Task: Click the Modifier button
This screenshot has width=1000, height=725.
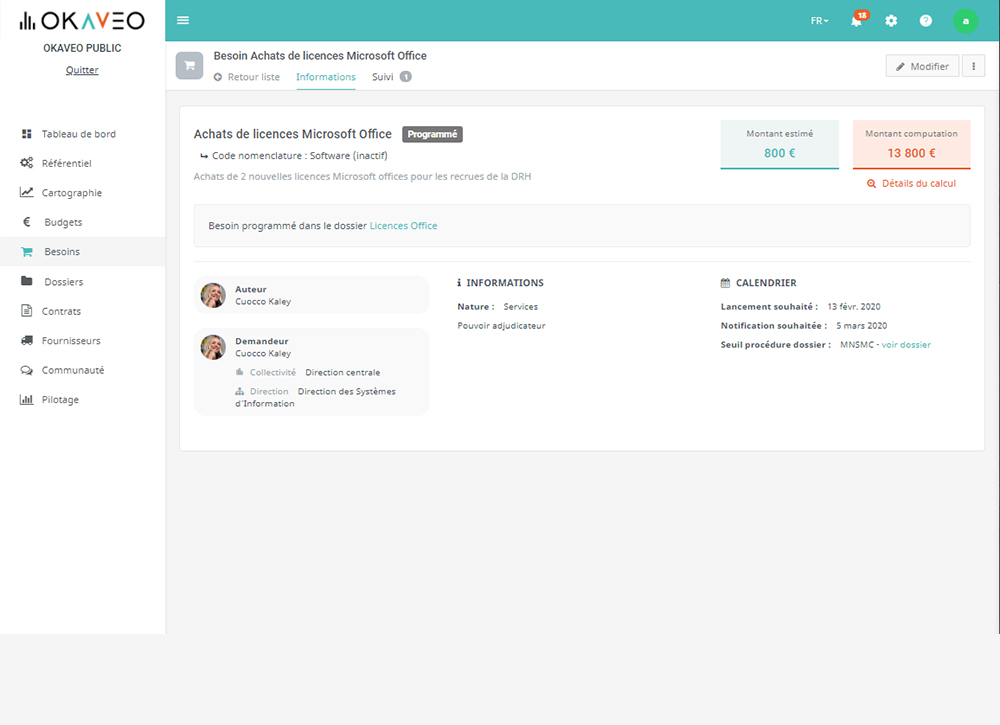Action: click(922, 66)
